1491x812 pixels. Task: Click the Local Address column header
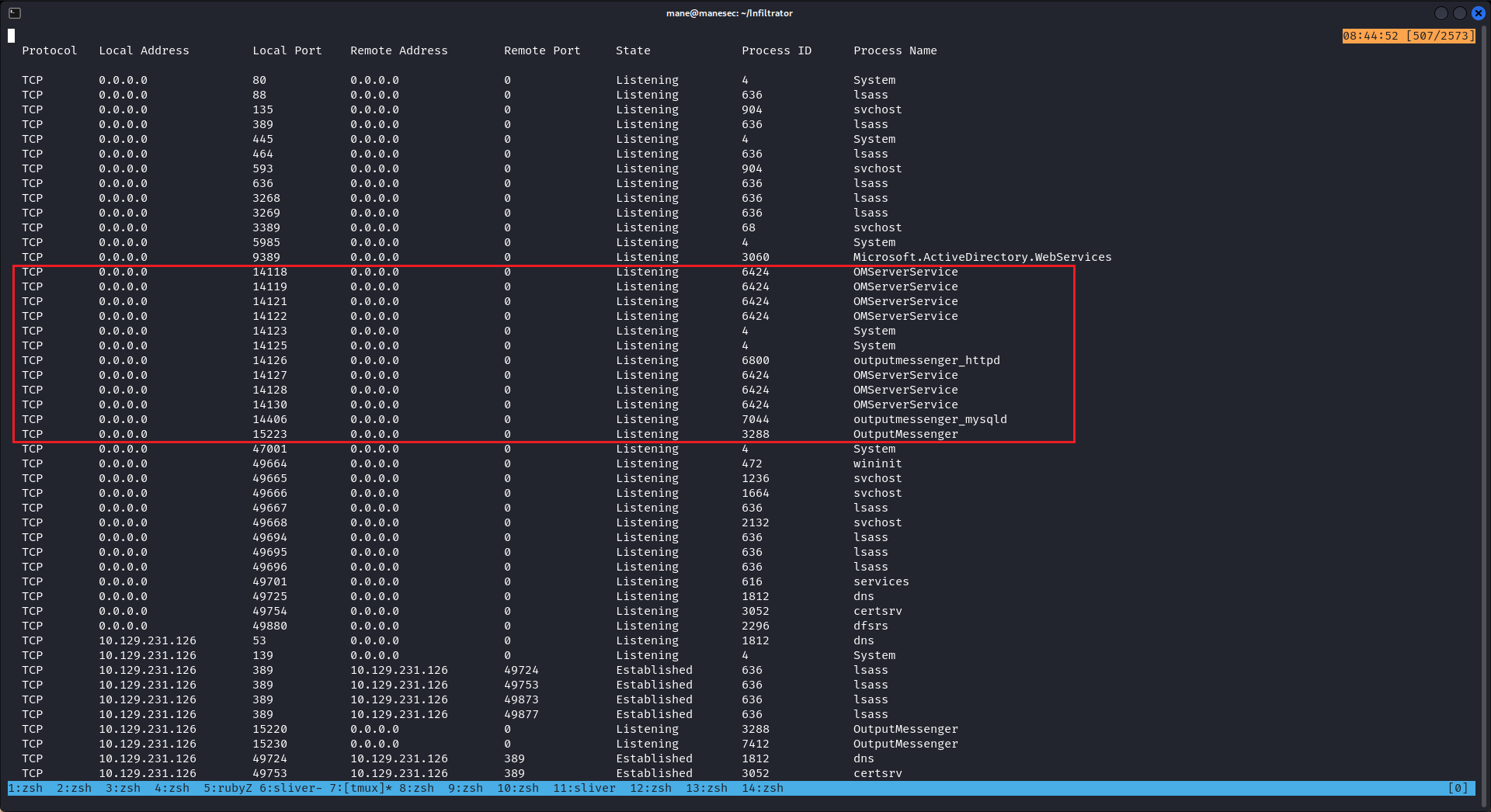(144, 50)
